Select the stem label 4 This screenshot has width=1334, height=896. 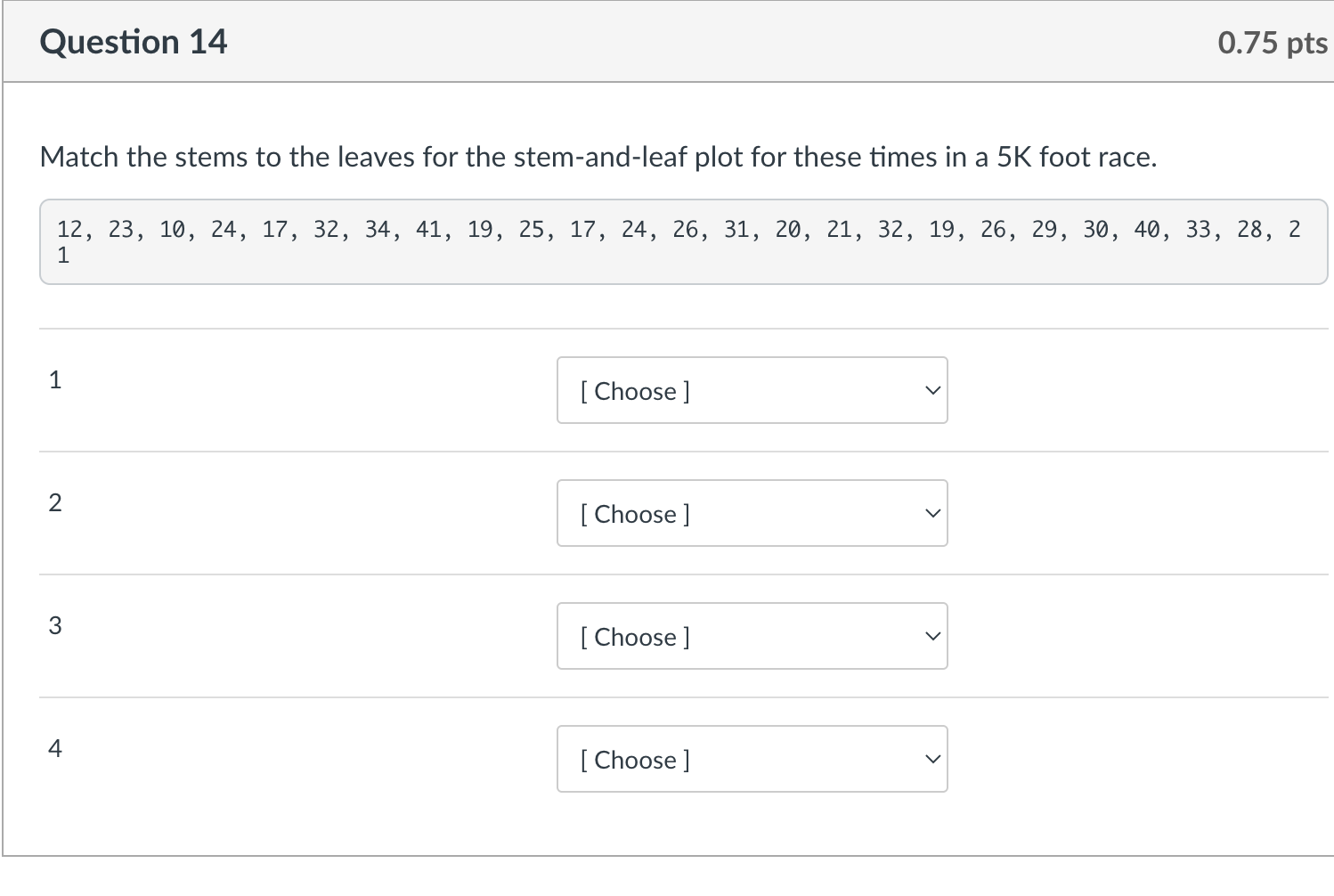pyautogui.click(x=55, y=749)
